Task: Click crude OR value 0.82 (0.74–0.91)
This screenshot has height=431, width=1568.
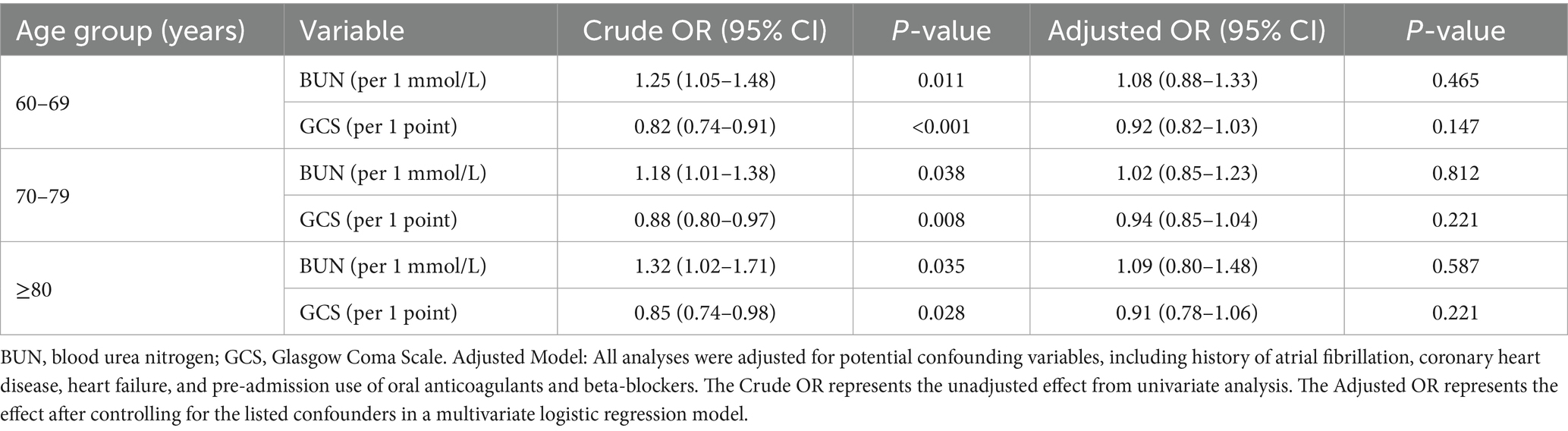Action: tap(705, 127)
